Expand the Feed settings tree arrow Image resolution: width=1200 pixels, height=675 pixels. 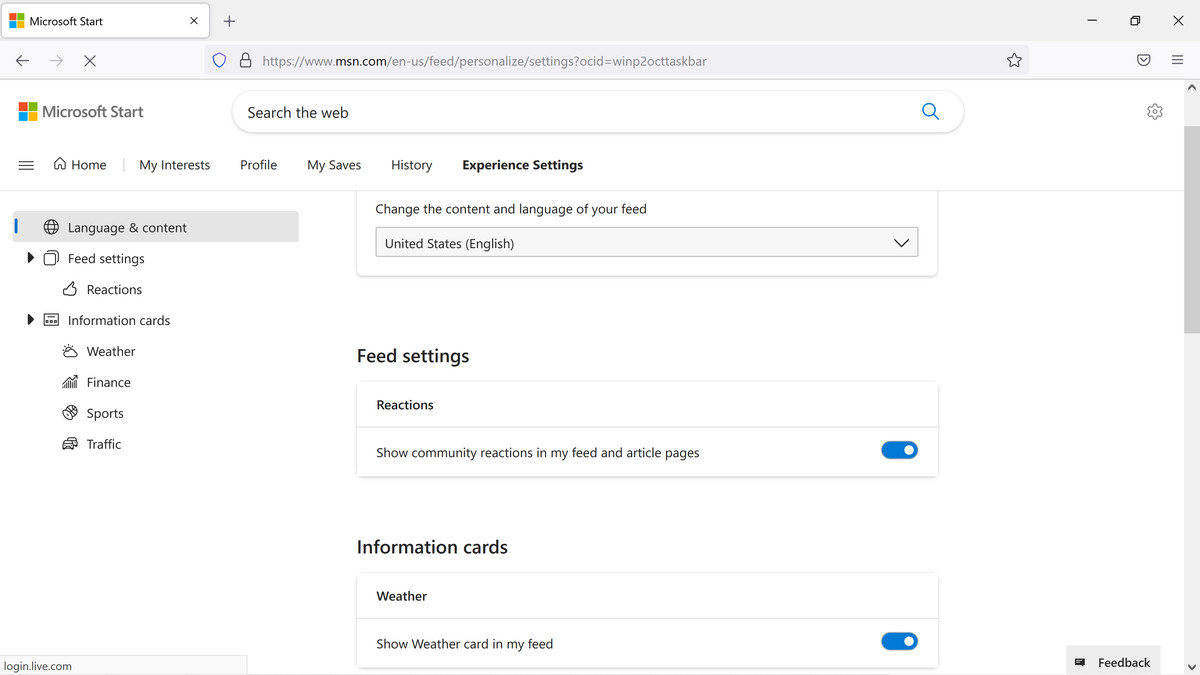[31, 258]
